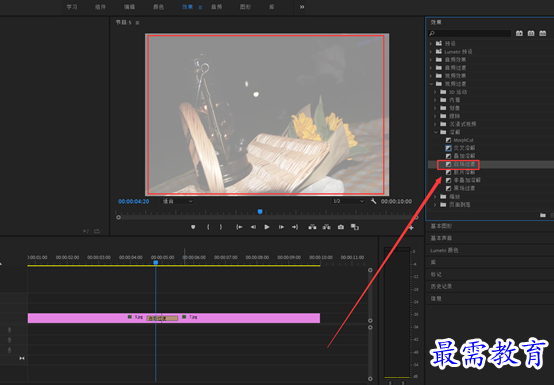Click the Comparison View icon
The image size is (554, 385).
pos(355,227)
